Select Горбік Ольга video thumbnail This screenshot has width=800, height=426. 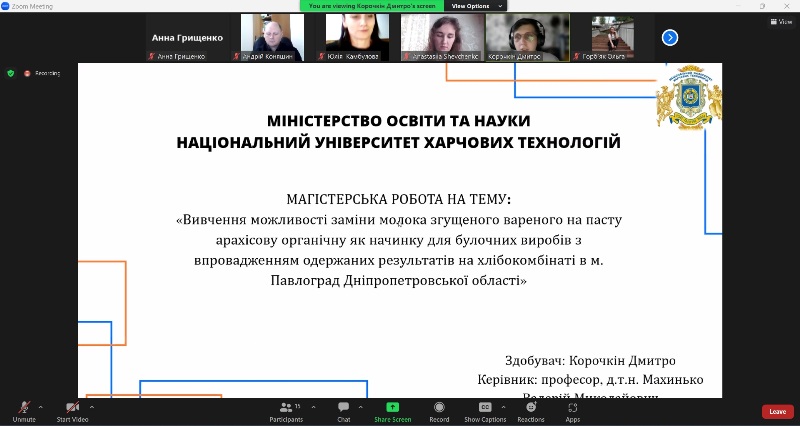click(612, 38)
